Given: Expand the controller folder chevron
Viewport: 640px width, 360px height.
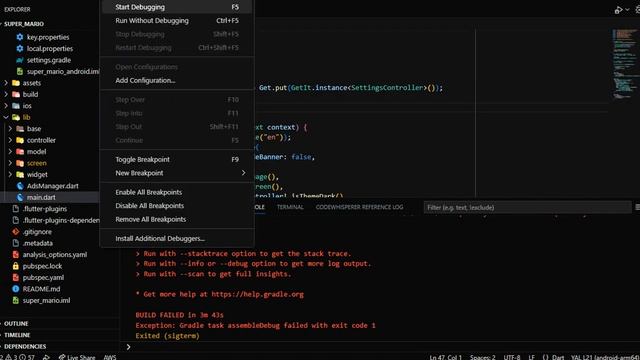Looking at the screenshot, I should pyautogui.click(x=10, y=140).
